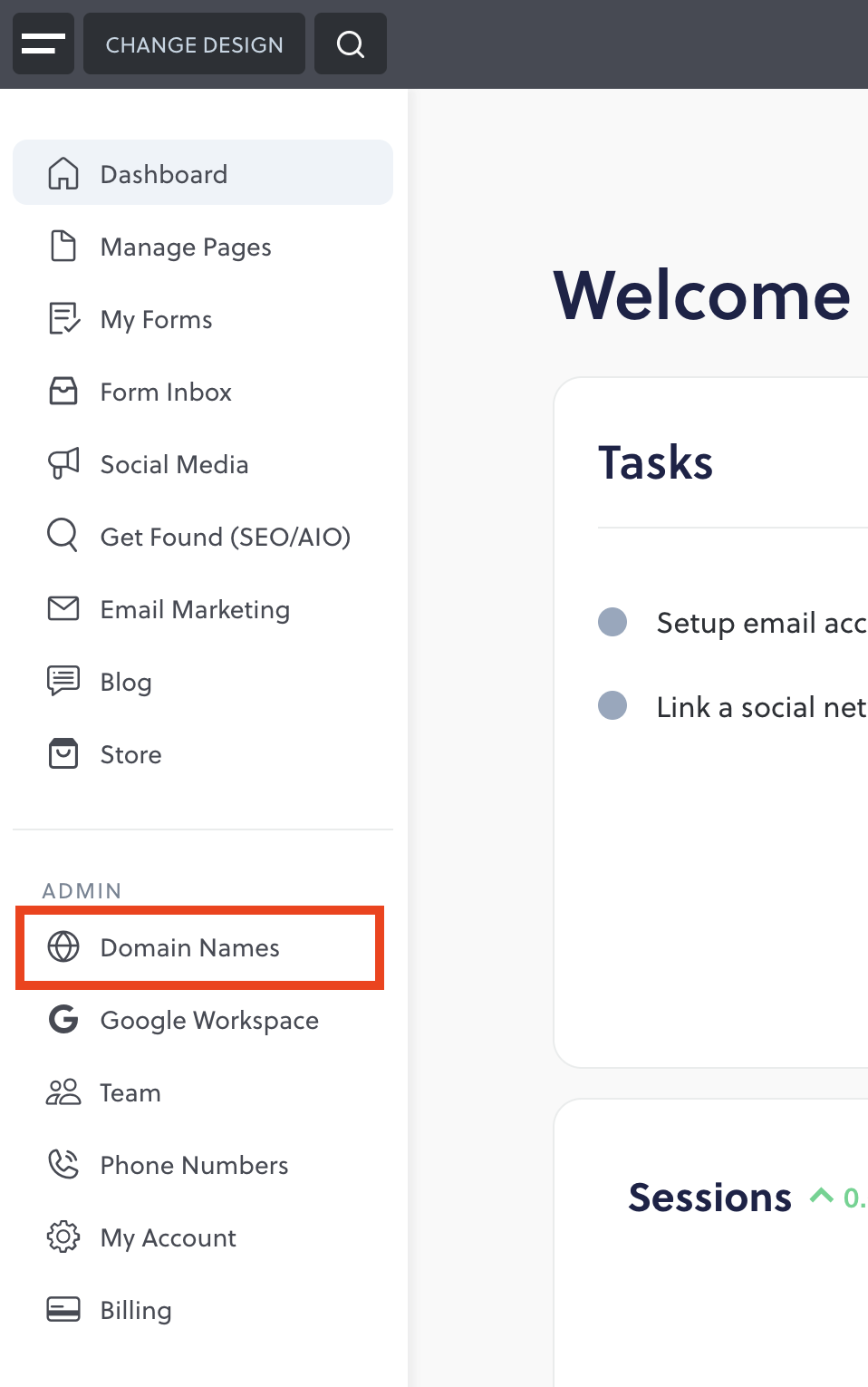Click the Manage Pages document icon
868x1387 pixels.
(x=63, y=246)
